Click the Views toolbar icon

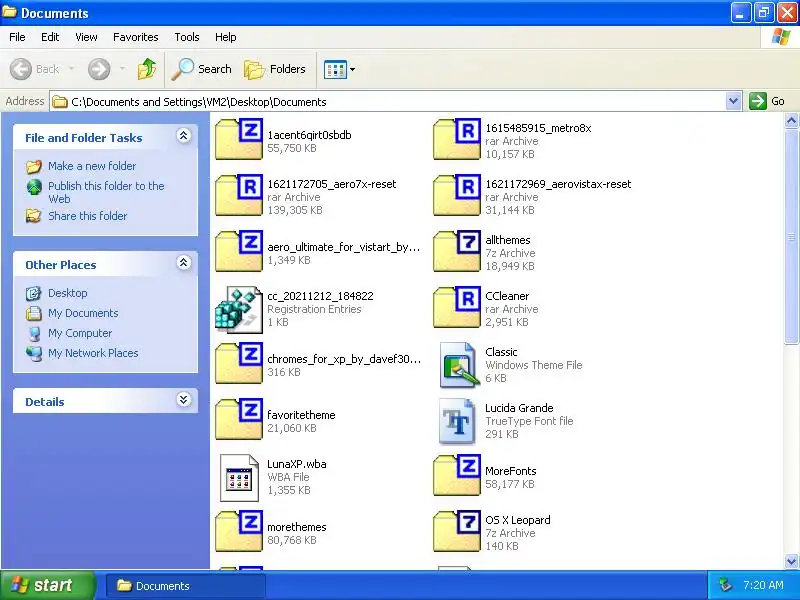tap(335, 69)
